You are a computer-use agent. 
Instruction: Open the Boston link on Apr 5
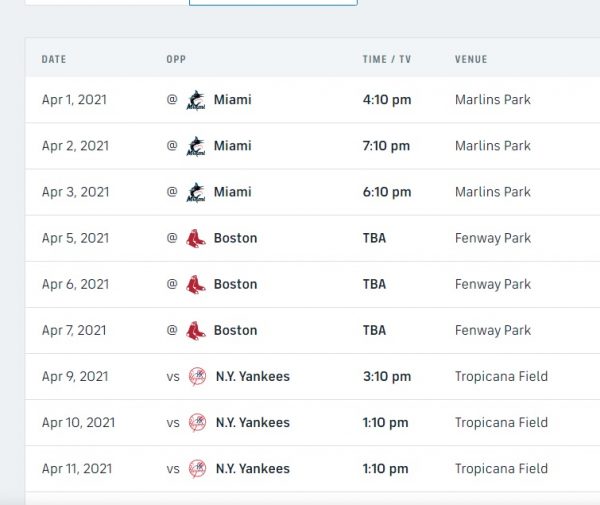click(x=235, y=238)
